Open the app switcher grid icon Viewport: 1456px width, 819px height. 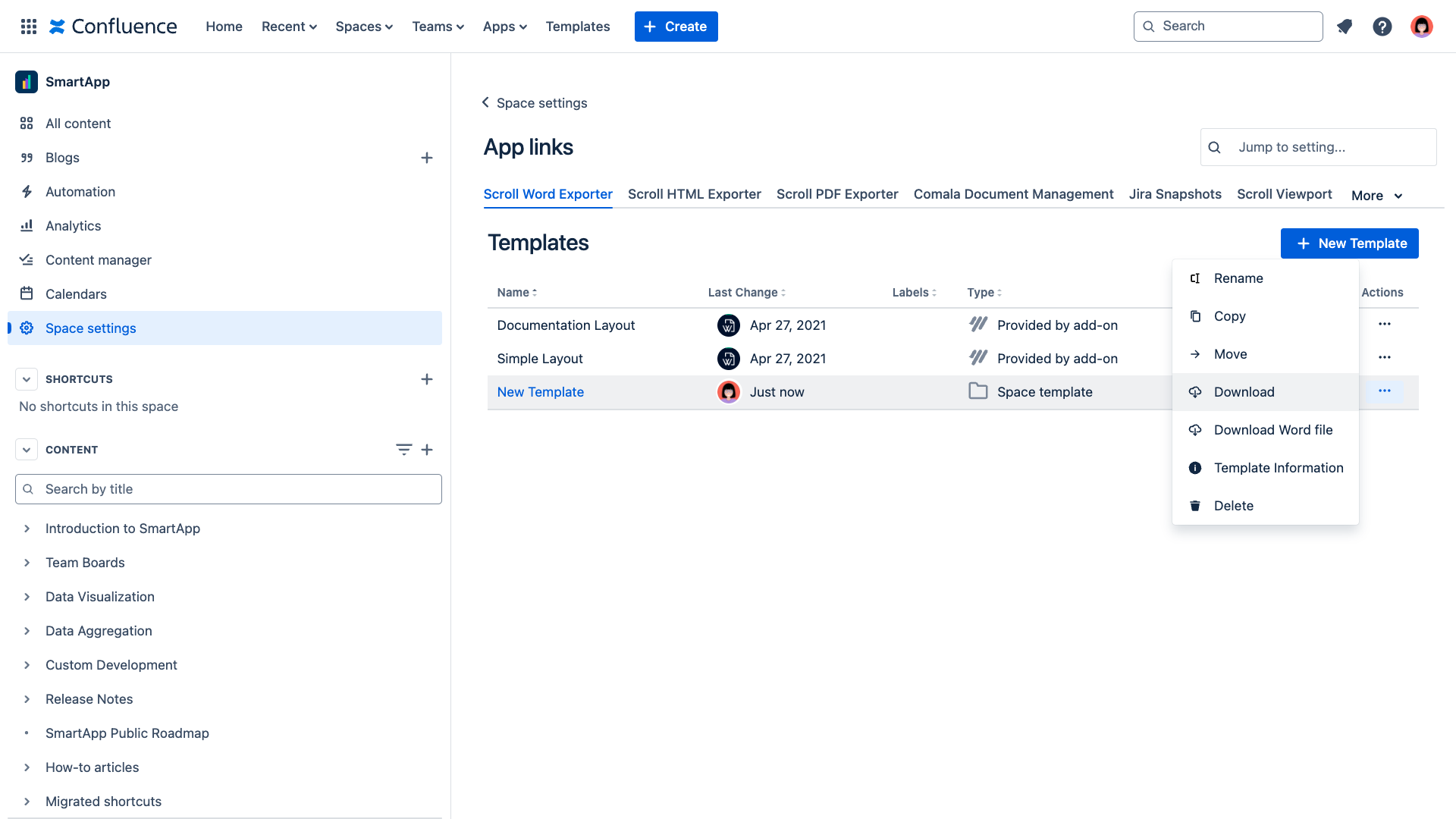pos(29,27)
